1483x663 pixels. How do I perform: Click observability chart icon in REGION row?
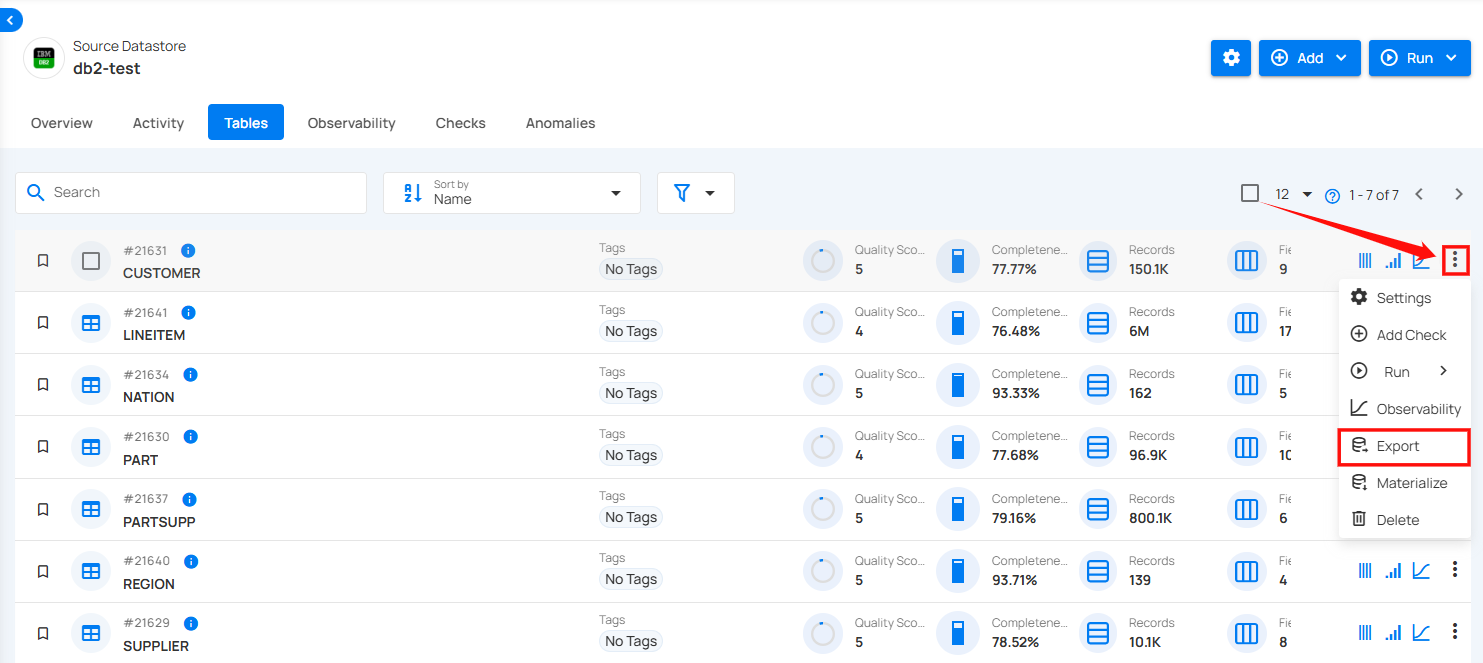pyautogui.click(x=1421, y=571)
